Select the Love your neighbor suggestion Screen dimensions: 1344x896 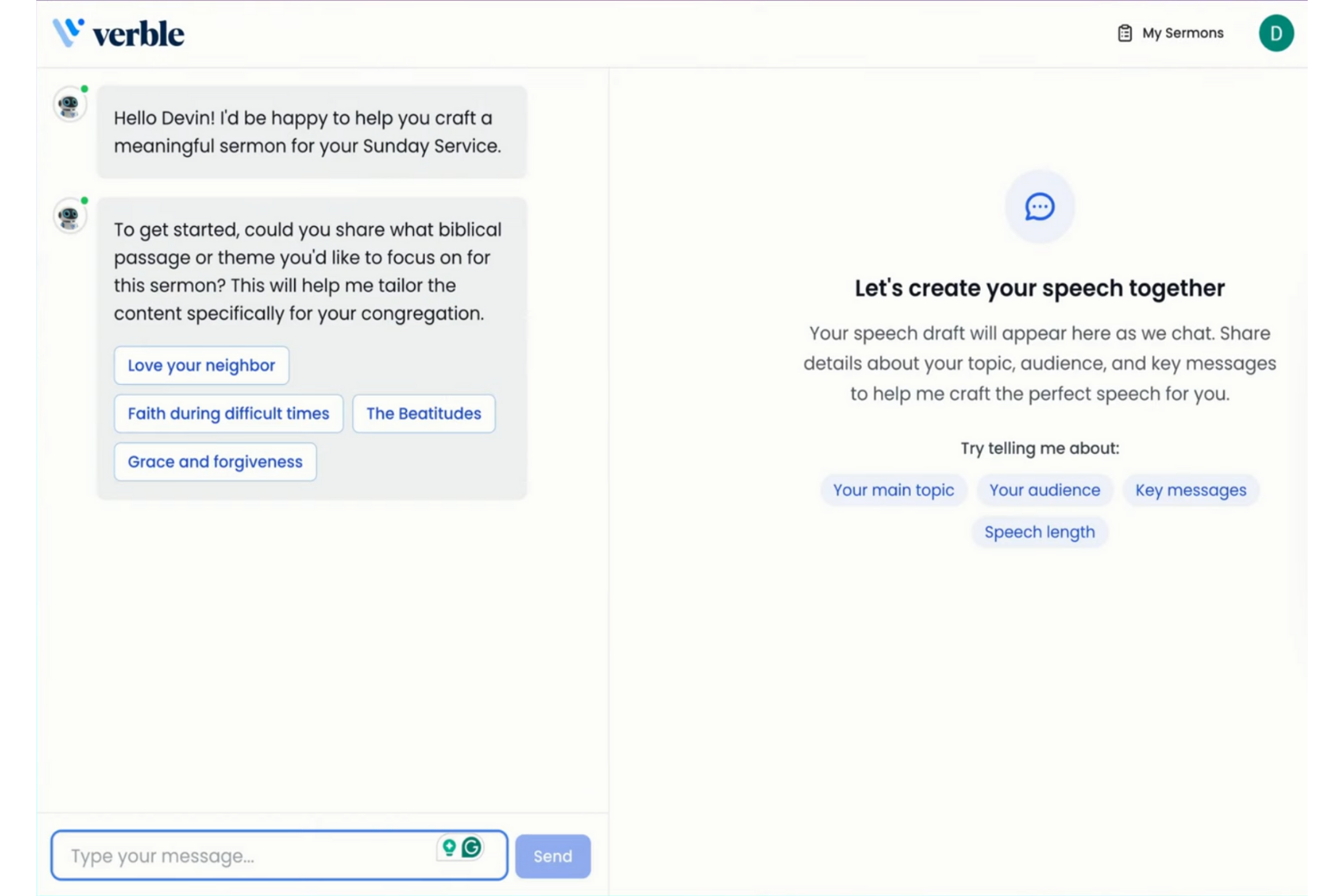(201, 365)
